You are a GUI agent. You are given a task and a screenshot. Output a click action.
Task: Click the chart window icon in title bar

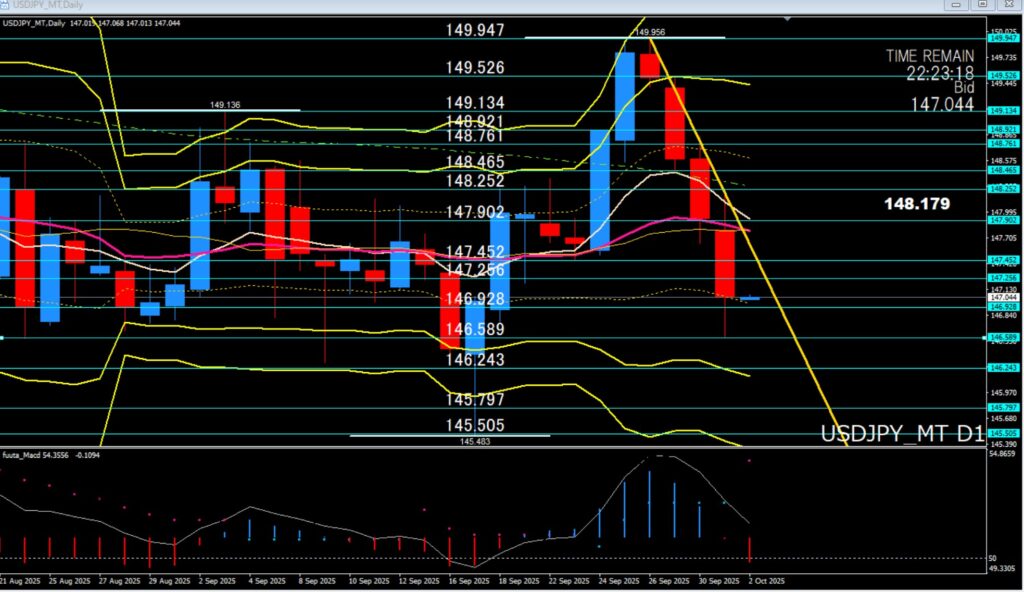pos(7,6)
